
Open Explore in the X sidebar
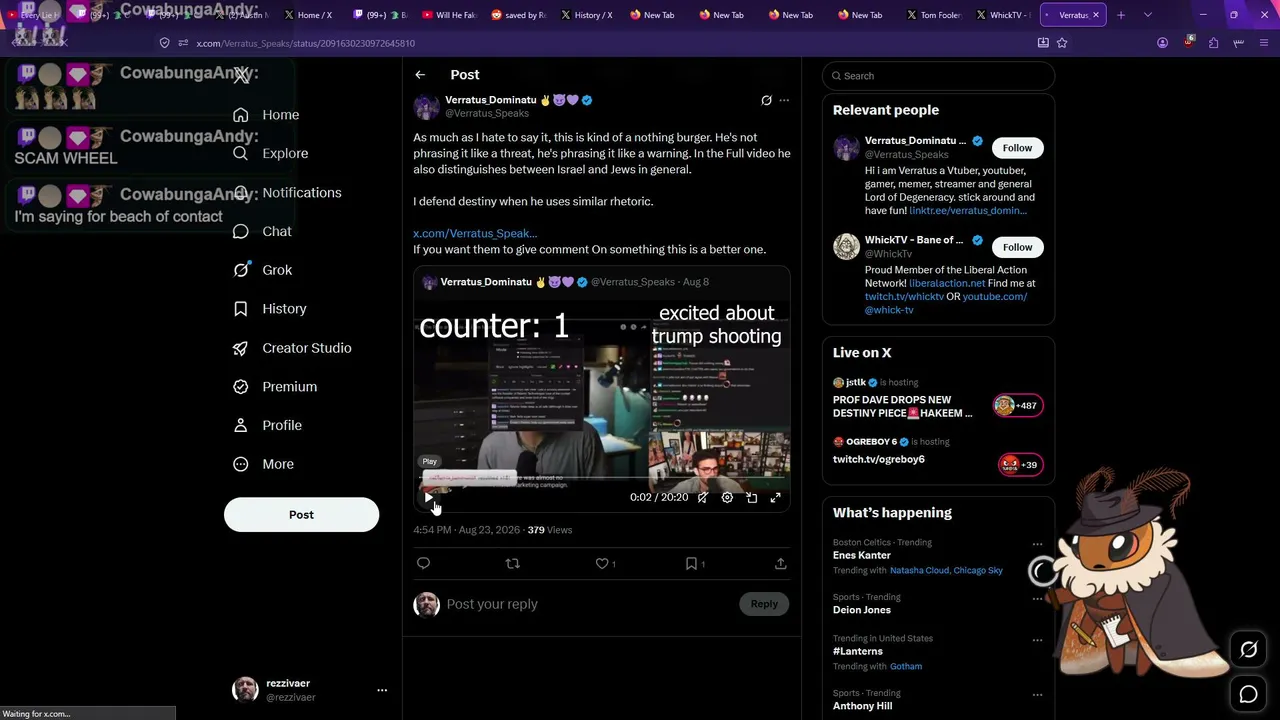click(270, 154)
